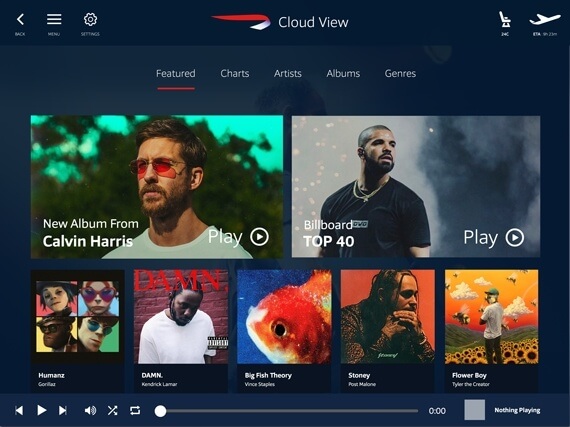Click the Gorillaz artist name
The height and width of the screenshot is (427, 570).
point(47,384)
